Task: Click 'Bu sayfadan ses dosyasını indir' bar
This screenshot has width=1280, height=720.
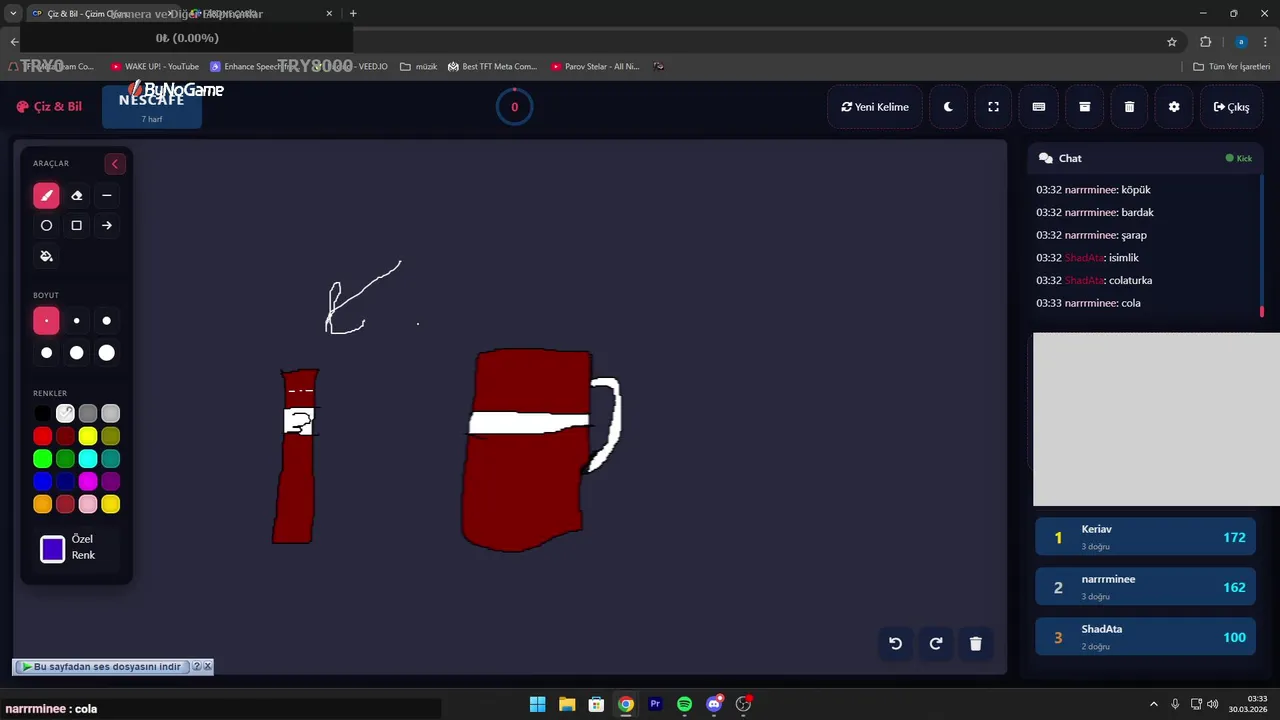Action: [x=105, y=667]
